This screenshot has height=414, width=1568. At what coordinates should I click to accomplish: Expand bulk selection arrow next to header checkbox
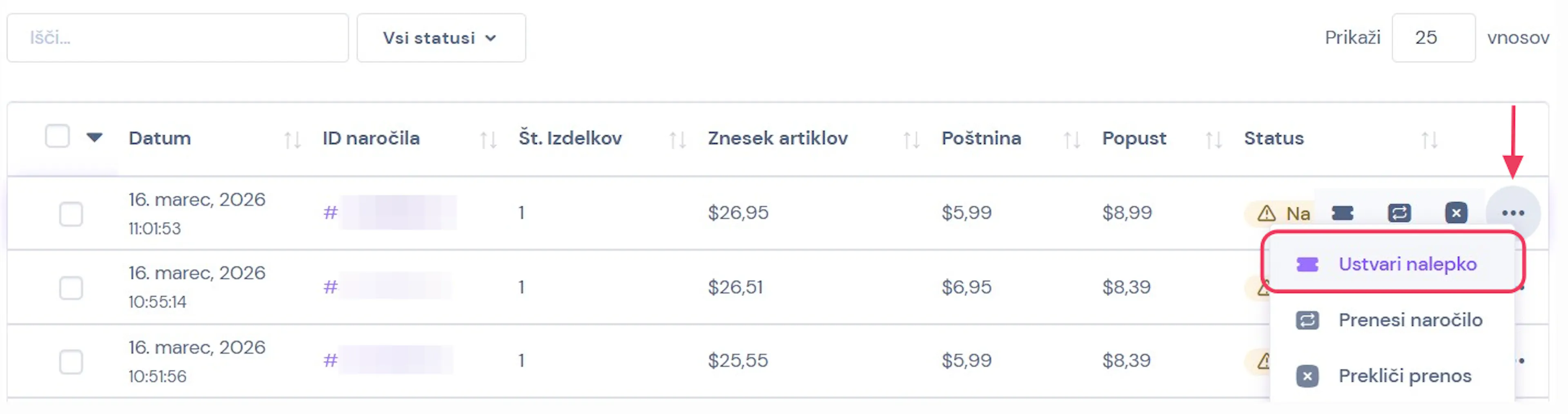tap(94, 138)
